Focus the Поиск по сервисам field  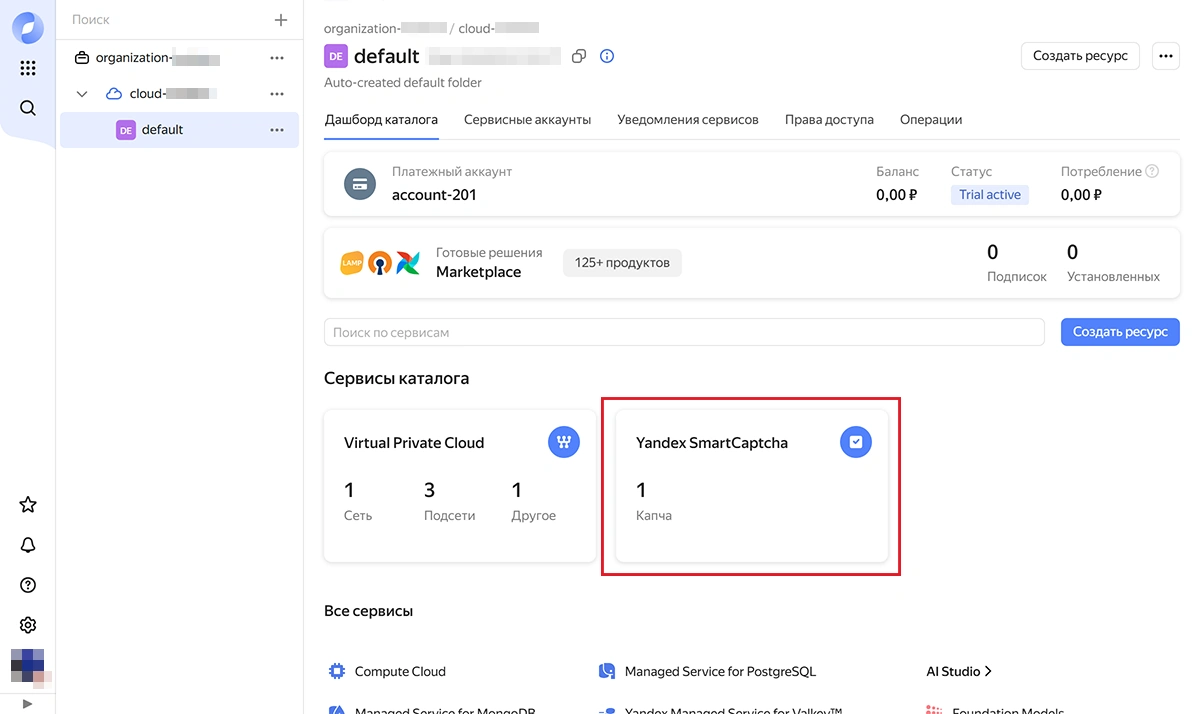coord(684,332)
